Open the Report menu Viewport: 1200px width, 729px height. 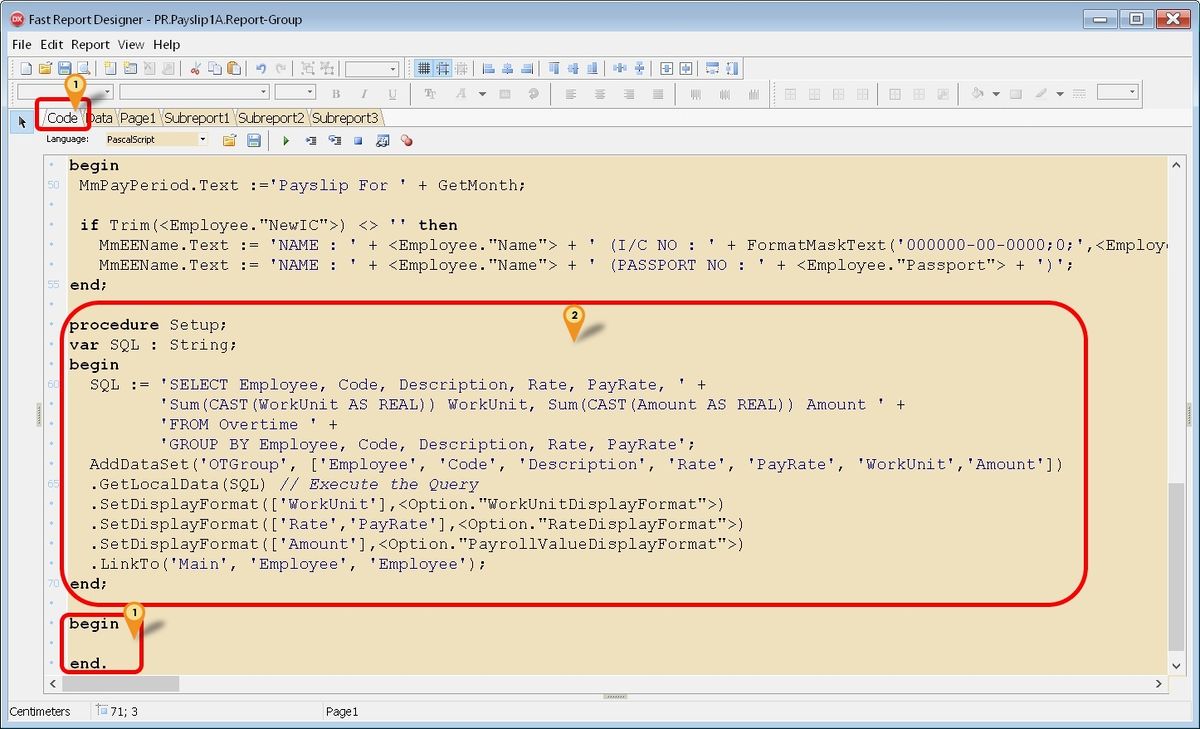point(89,44)
